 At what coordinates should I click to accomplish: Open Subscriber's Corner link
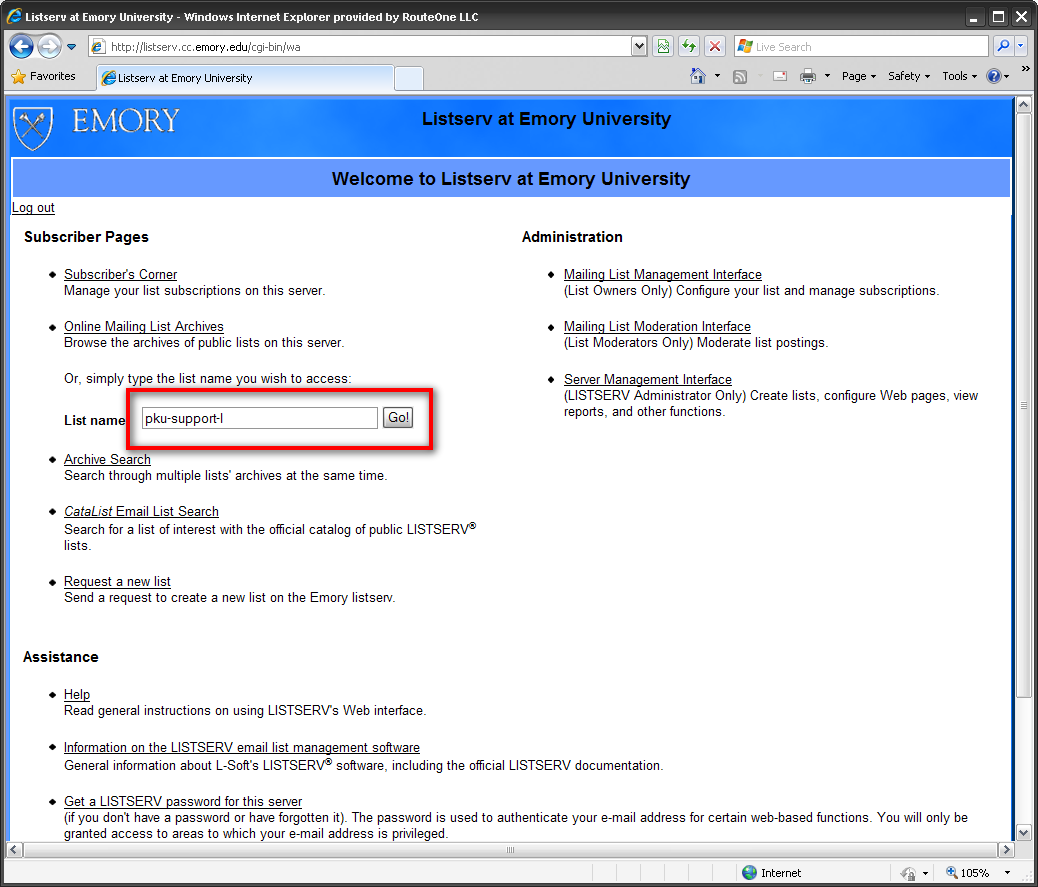[120, 274]
